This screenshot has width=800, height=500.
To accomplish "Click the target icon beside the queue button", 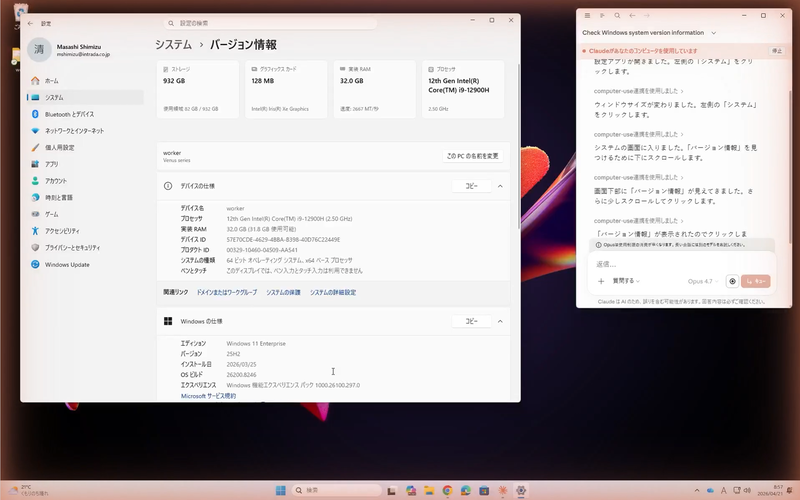I will [732, 281].
